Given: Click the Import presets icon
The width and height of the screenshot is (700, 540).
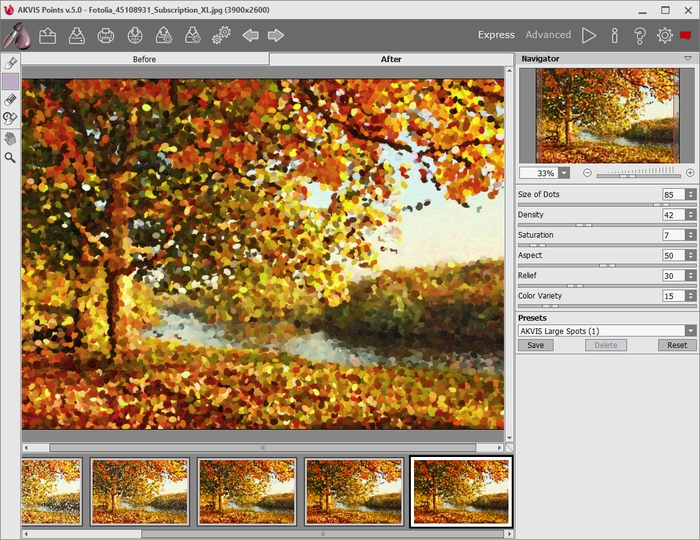Looking at the screenshot, I should tap(163, 35).
